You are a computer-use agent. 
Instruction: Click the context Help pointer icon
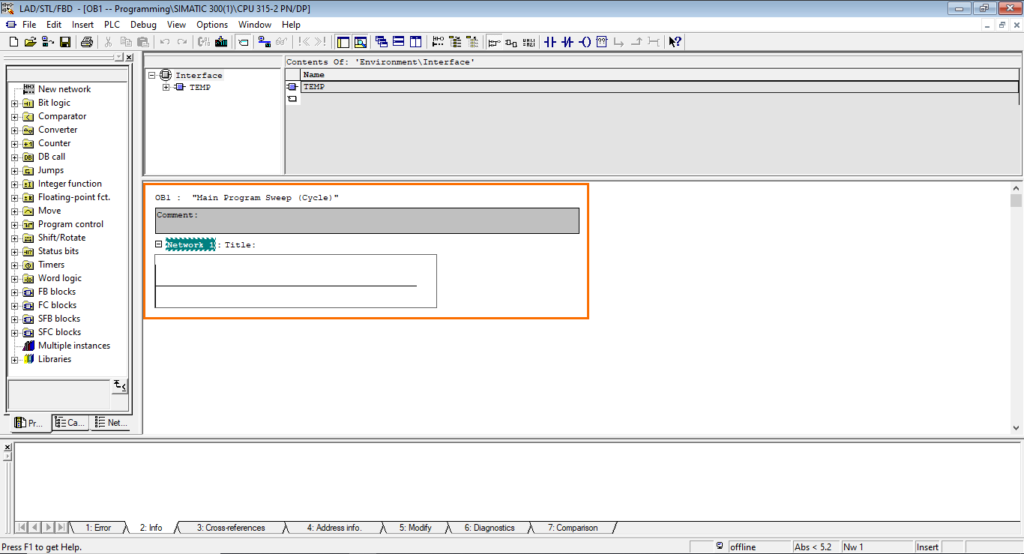click(675, 42)
